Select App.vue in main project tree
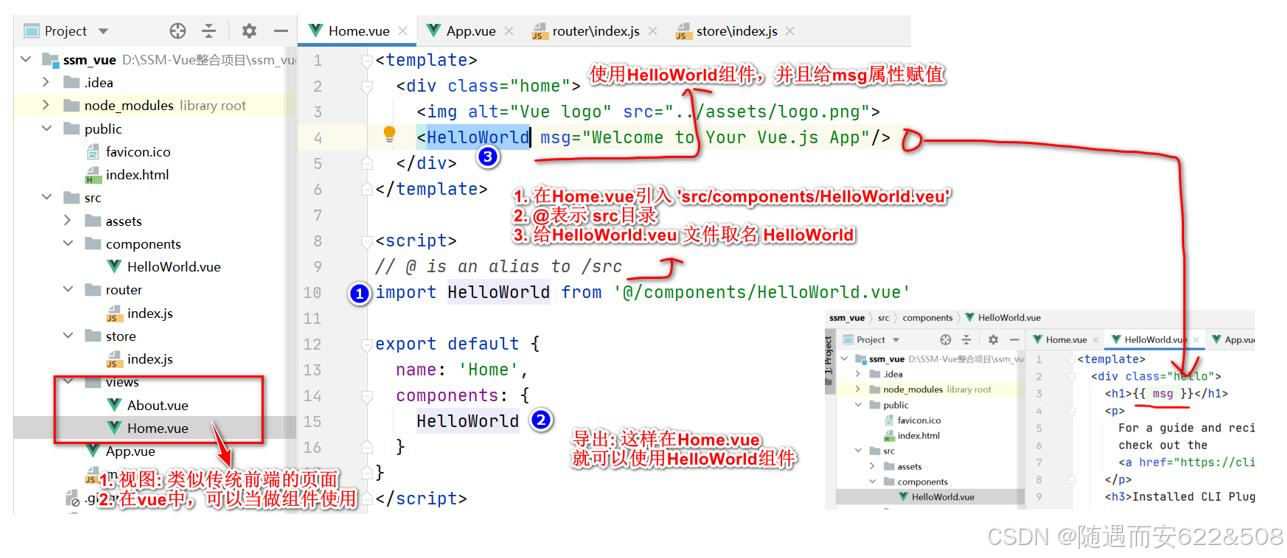 (130, 451)
